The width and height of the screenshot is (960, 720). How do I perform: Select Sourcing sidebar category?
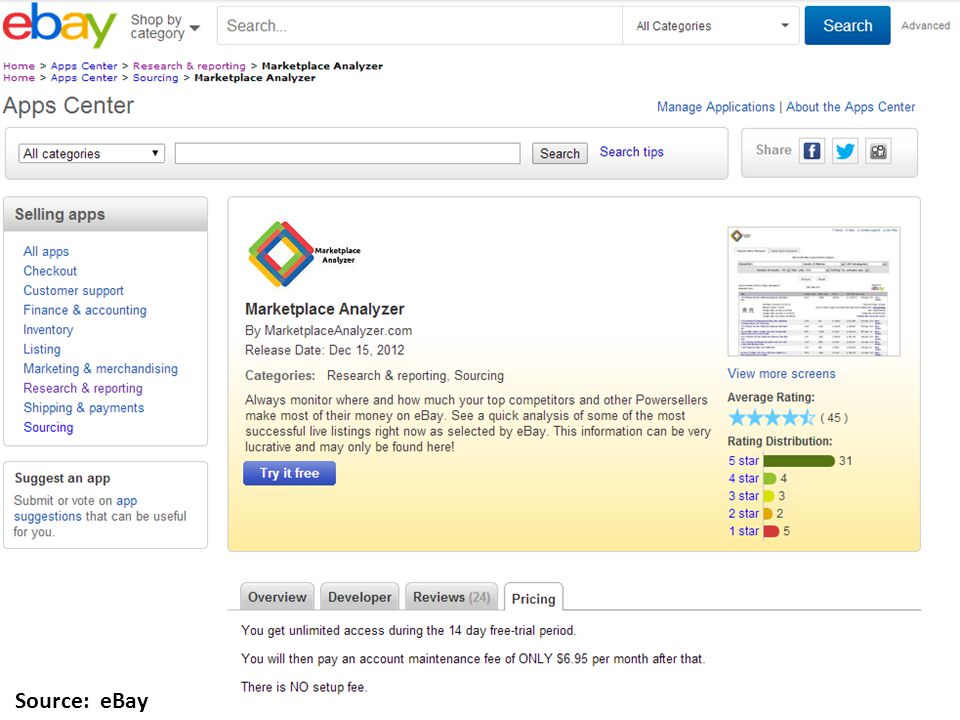tap(48, 427)
